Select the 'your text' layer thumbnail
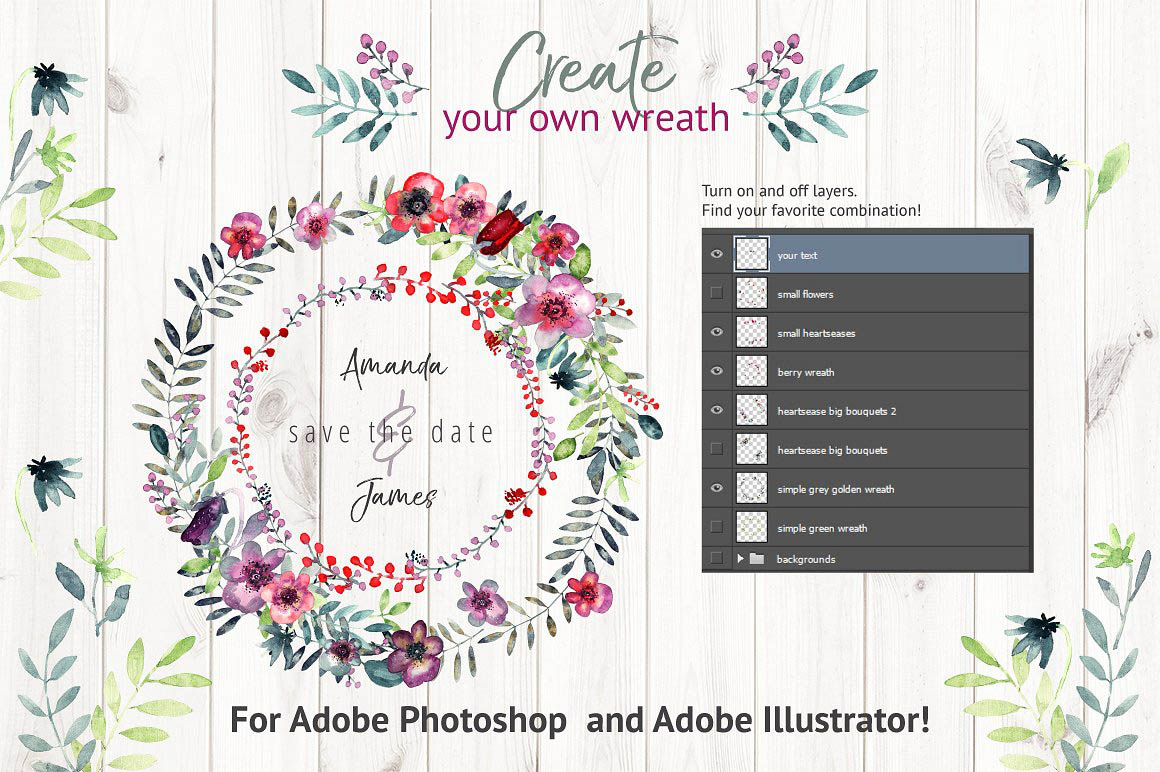This screenshot has height=772, width=1160. [x=751, y=255]
